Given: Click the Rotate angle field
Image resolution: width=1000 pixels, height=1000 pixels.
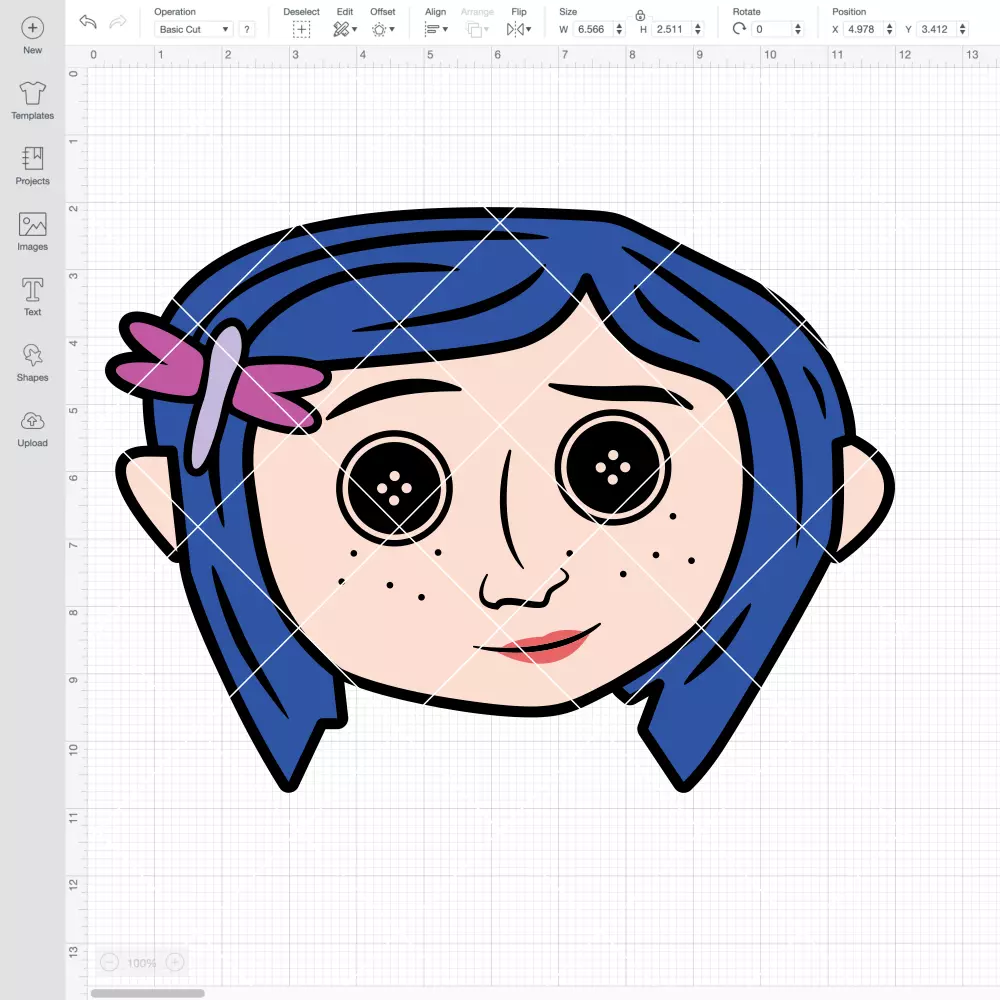Looking at the screenshot, I should pyautogui.click(x=772, y=29).
